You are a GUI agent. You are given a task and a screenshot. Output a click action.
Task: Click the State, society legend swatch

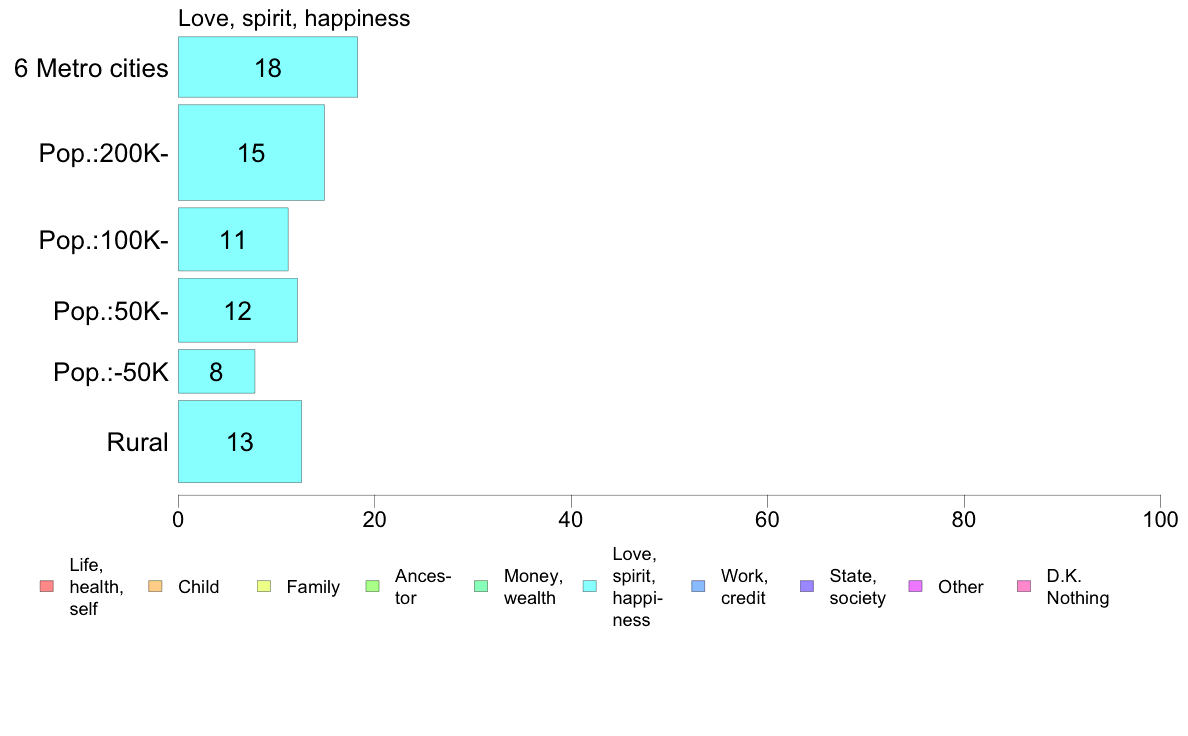tap(807, 587)
